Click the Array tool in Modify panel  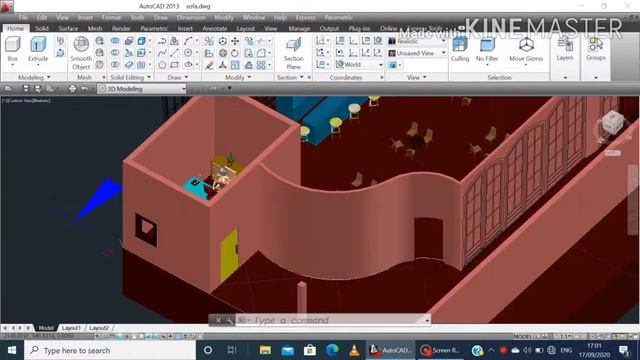click(x=261, y=64)
